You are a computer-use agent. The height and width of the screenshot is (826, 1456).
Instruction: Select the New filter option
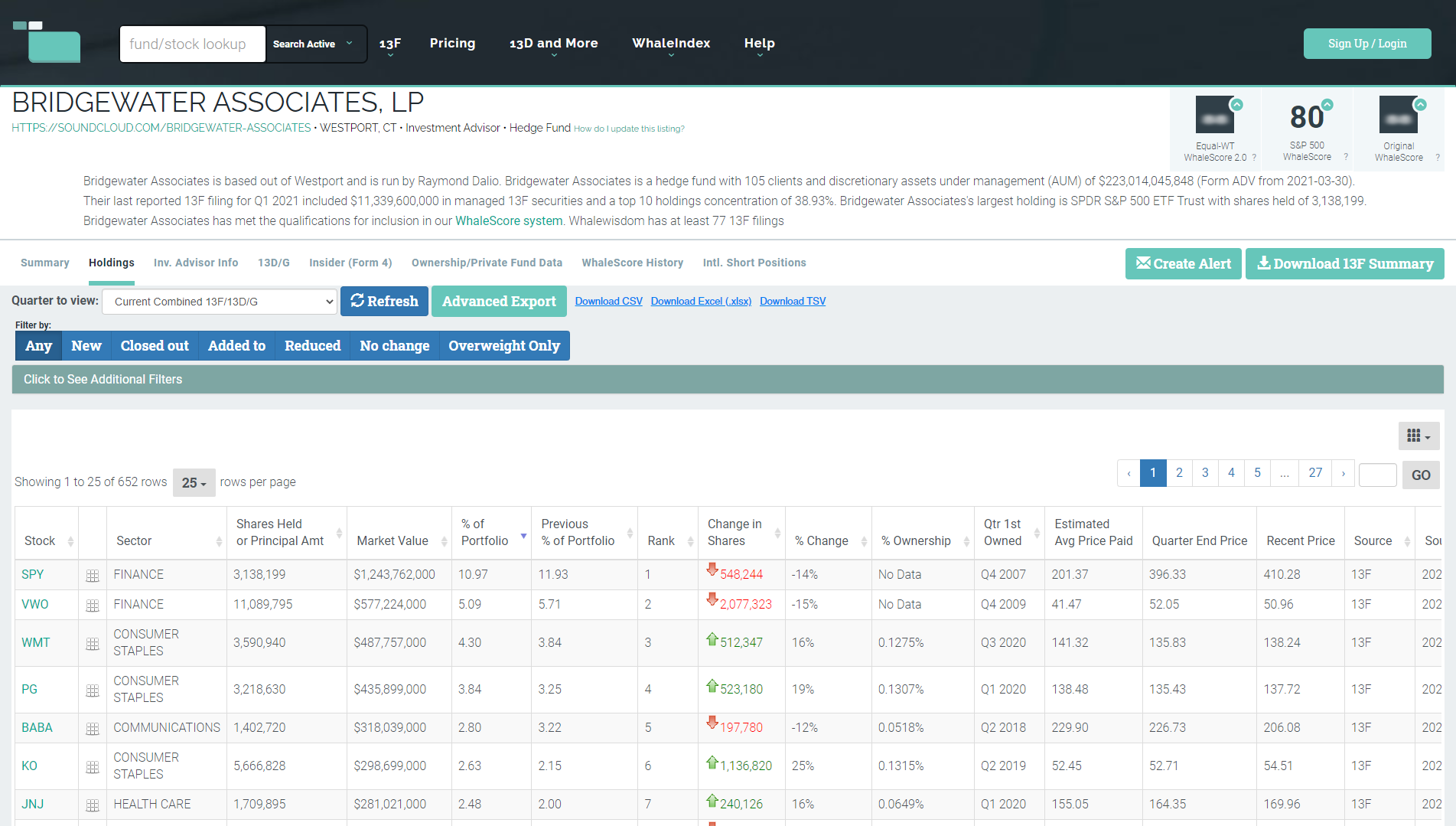click(86, 346)
